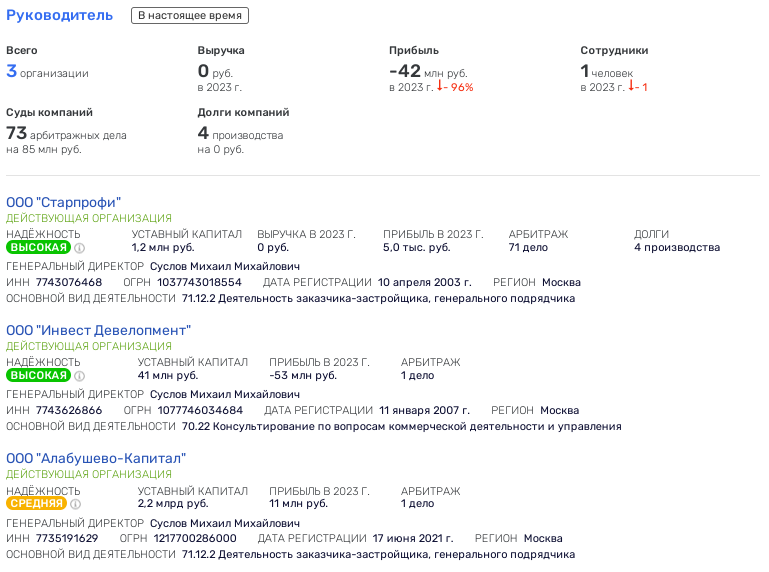Click INN number 7743626866
This screenshot has width=769, height=572.
tap(69, 411)
